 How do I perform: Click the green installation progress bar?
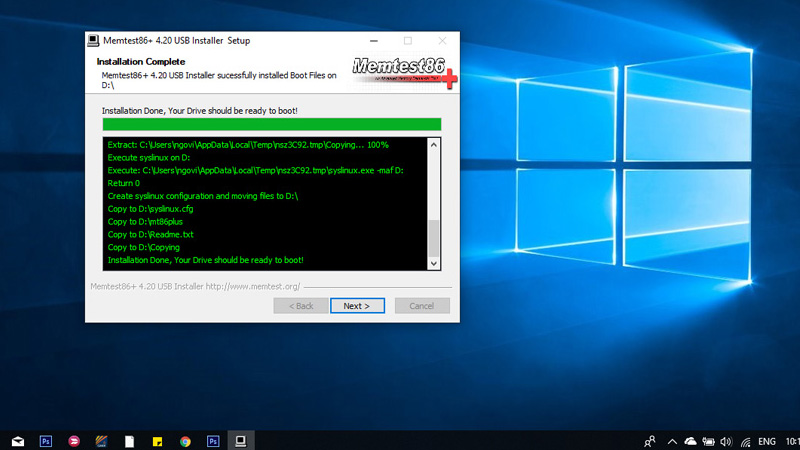tap(271, 124)
